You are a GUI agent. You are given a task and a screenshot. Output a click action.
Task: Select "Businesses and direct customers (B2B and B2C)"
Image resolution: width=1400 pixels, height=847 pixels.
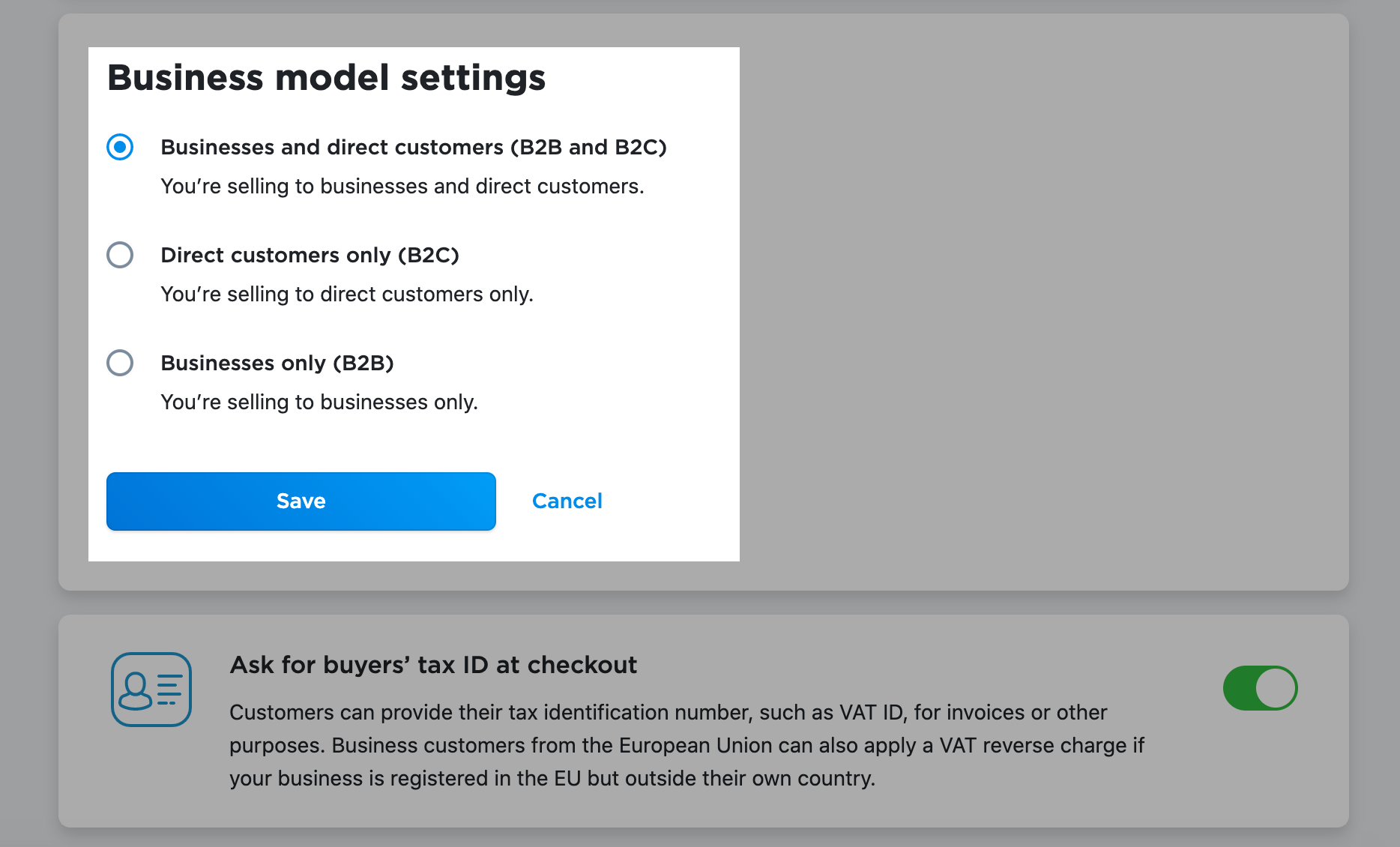120,147
